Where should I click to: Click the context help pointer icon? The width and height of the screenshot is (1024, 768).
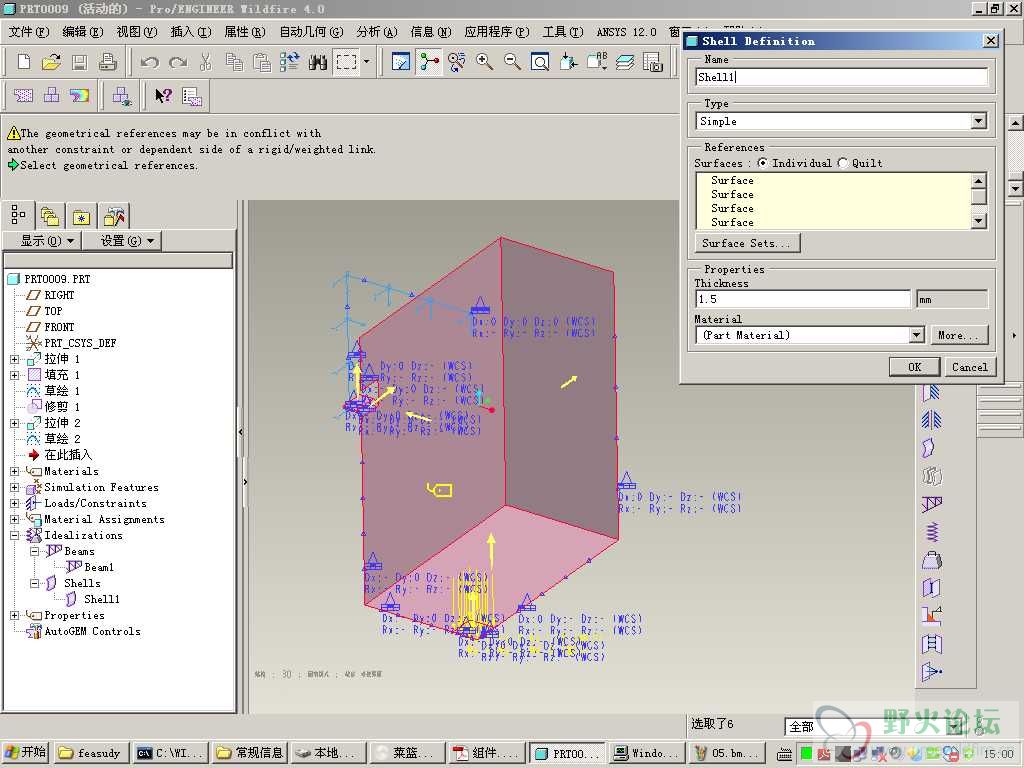[163, 96]
